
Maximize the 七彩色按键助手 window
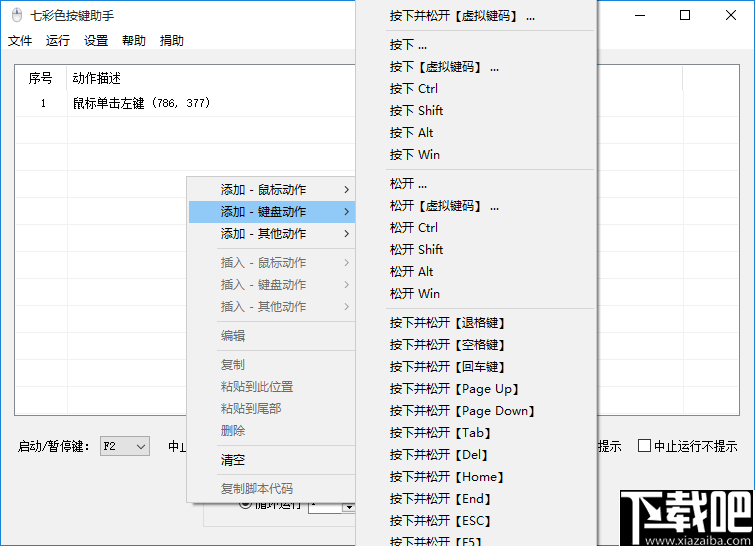click(x=685, y=15)
